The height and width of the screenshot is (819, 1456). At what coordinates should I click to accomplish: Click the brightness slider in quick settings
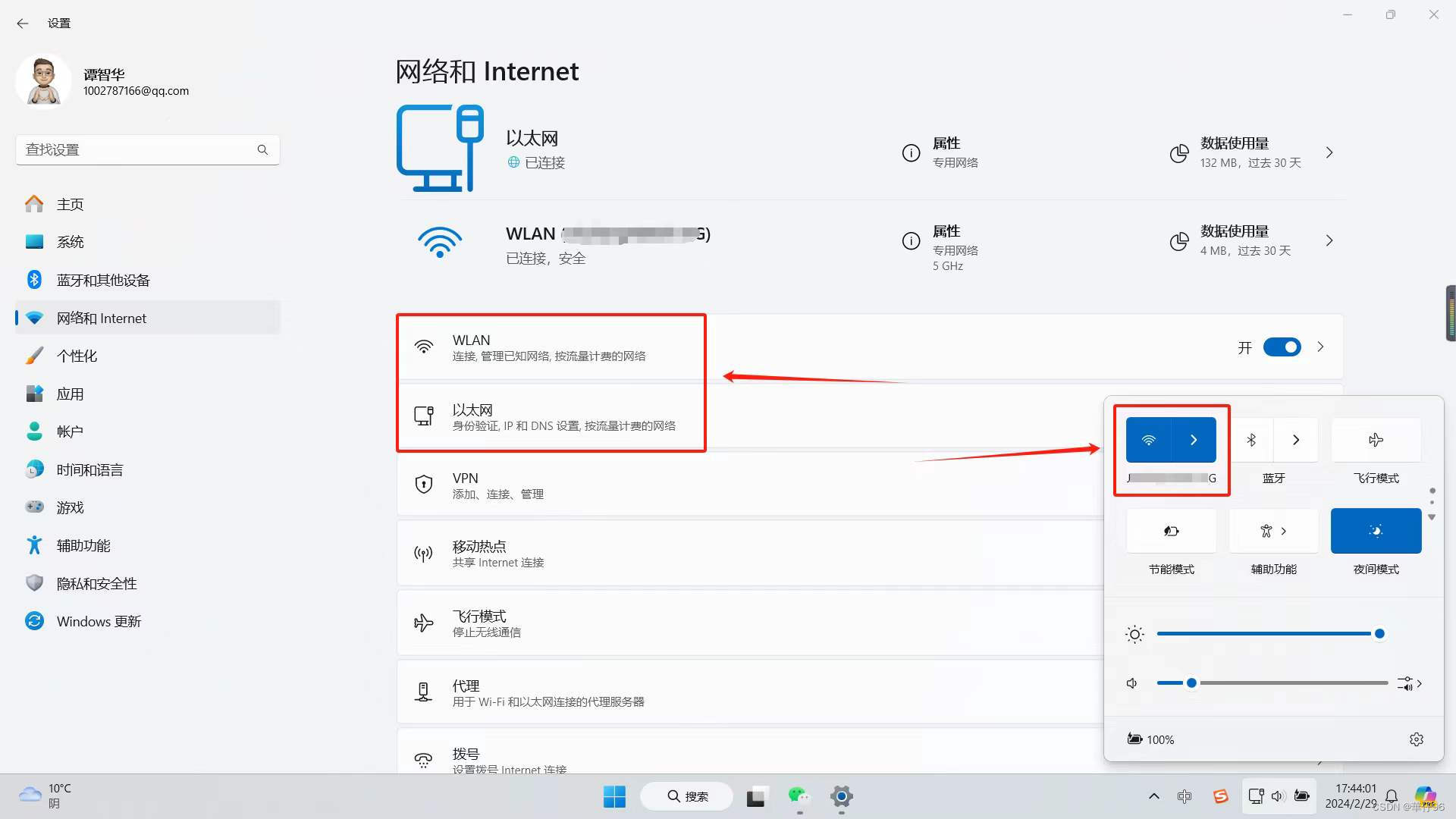[1266, 634]
